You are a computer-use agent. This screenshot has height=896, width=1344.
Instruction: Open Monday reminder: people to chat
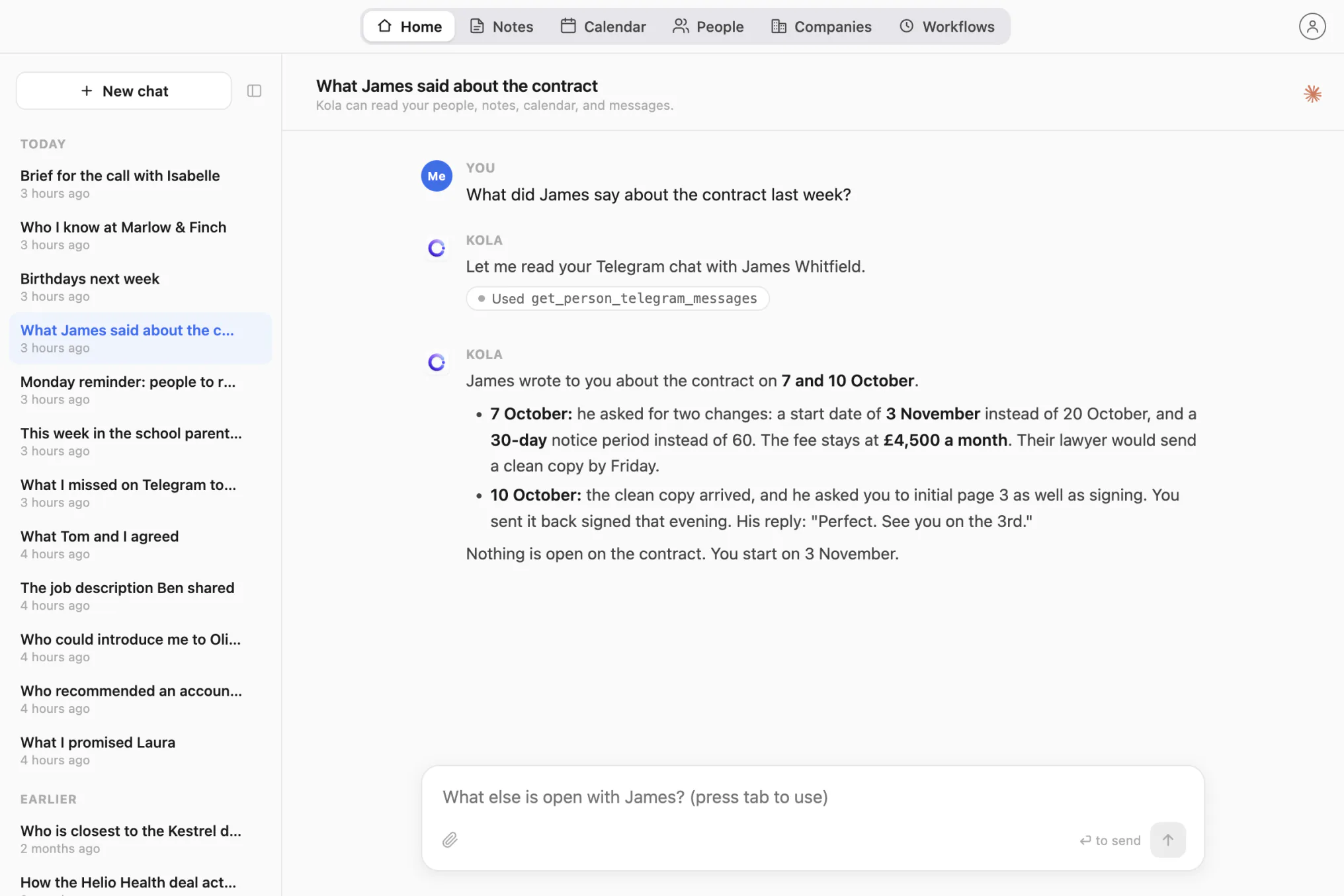pyautogui.click(x=140, y=390)
